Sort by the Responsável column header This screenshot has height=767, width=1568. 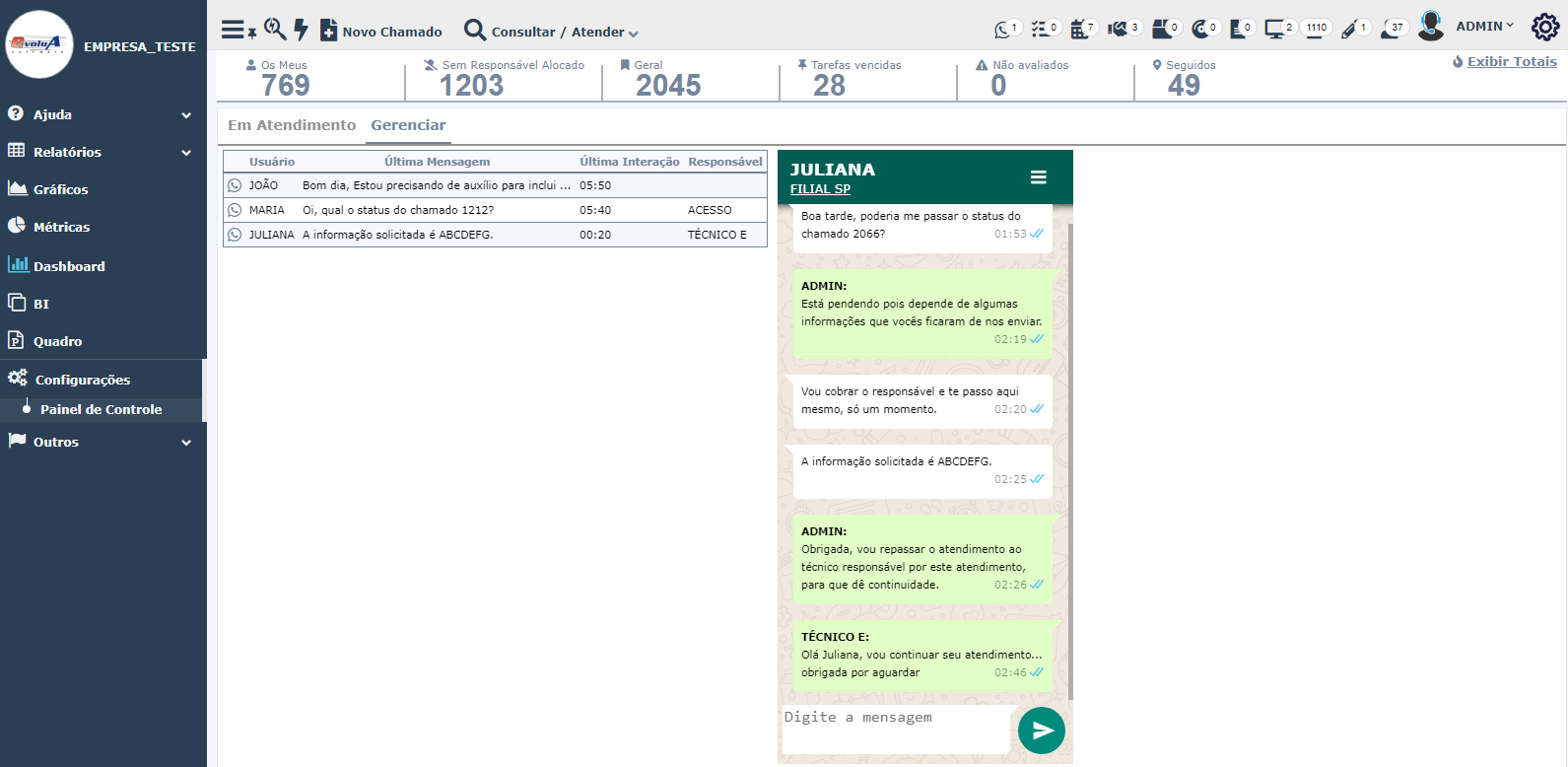pos(725,162)
